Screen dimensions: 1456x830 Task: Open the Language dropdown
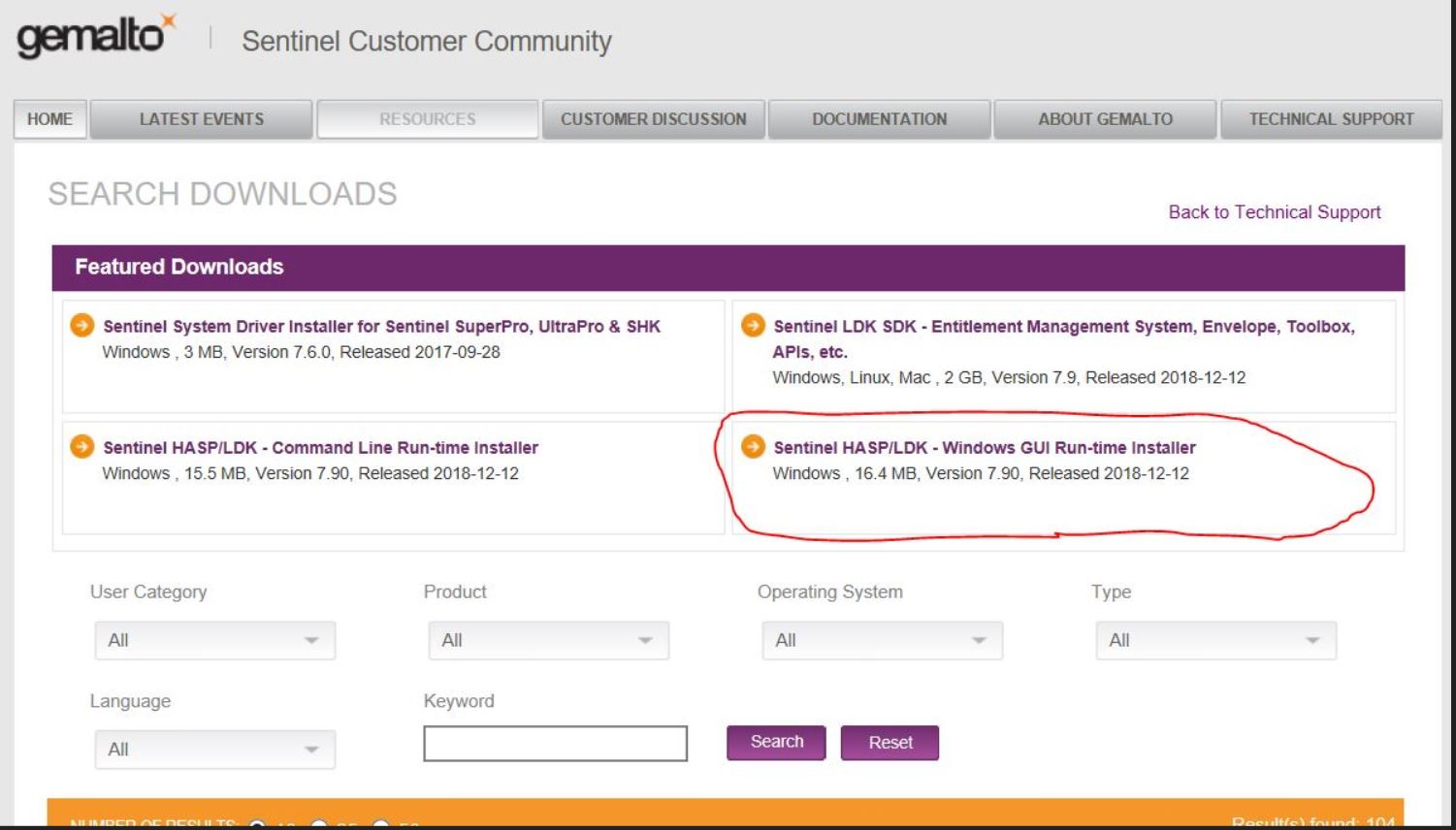point(215,750)
